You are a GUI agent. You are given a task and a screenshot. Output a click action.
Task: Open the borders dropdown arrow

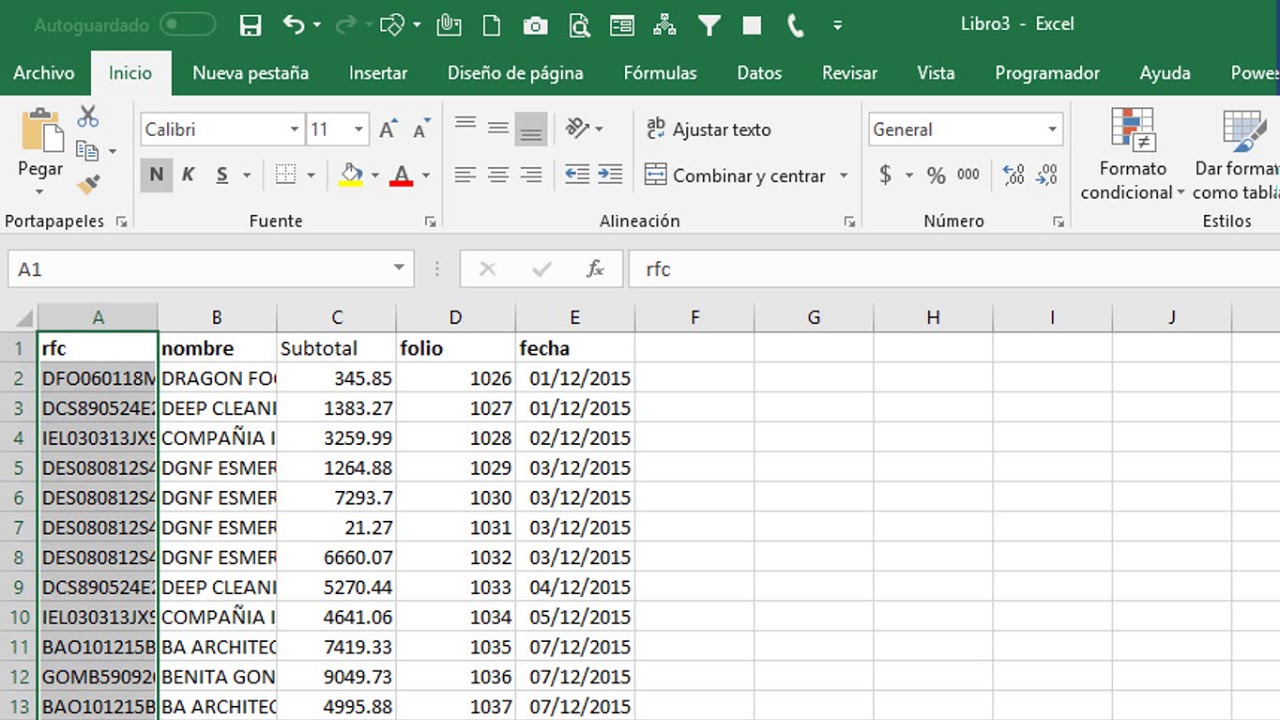pos(310,175)
